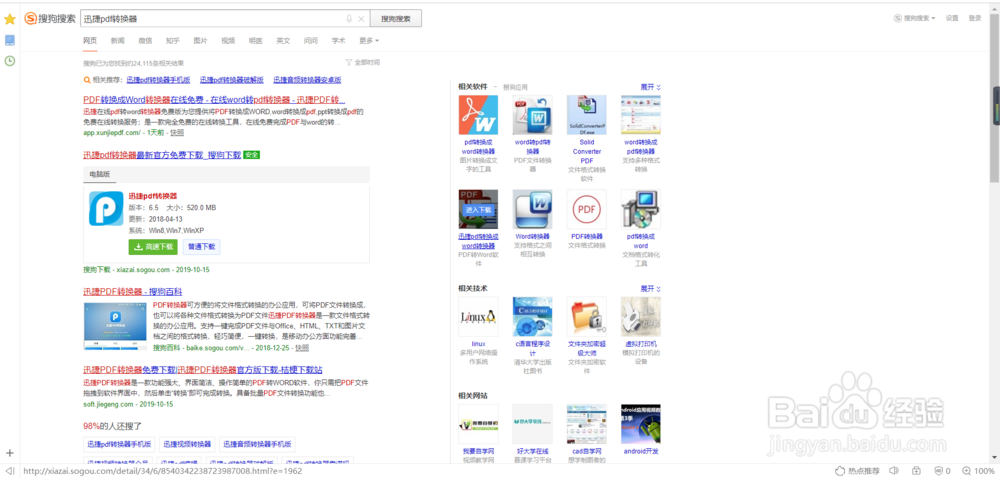The image size is (1000, 478).
Task: Open the favorites star in the sidebar
Action: pyautogui.click(x=10, y=19)
